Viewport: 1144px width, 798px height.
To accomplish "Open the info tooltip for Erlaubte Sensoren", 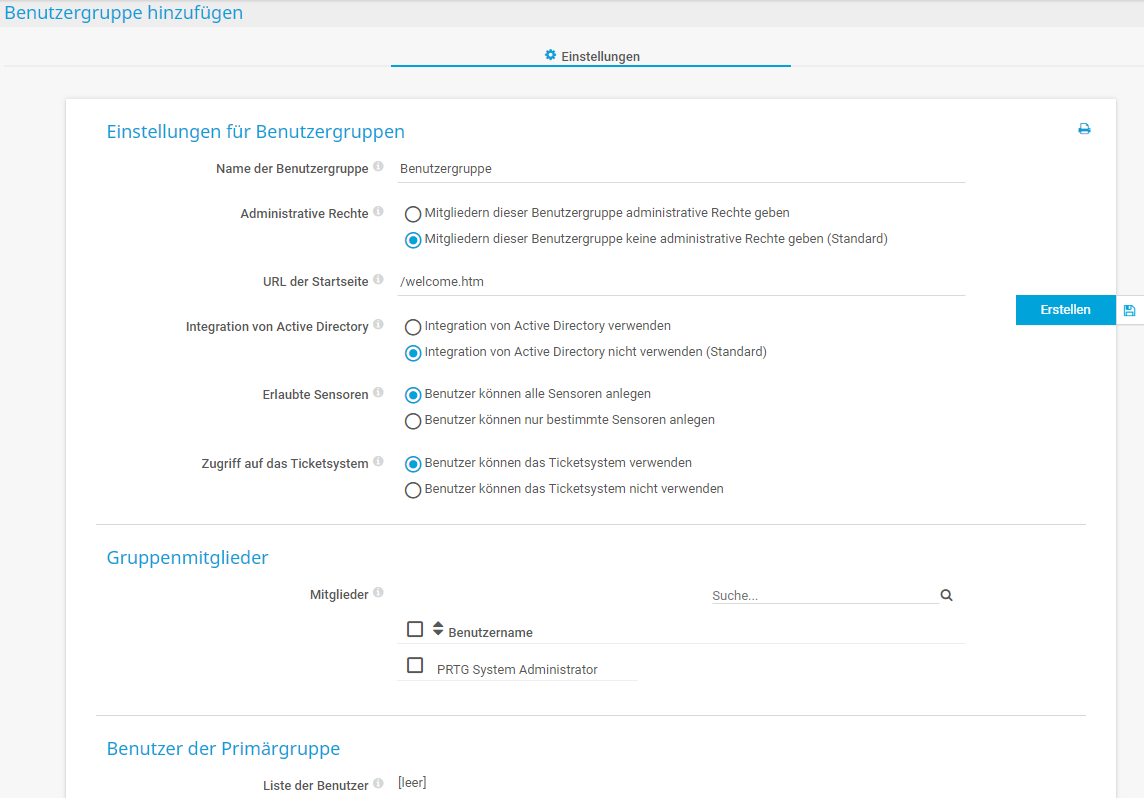I will pos(379,391).
